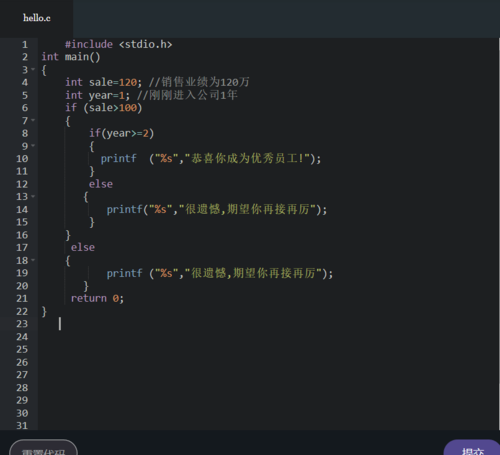
Task: Click line number 23 in gutter
Action: click(x=22, y=324)
